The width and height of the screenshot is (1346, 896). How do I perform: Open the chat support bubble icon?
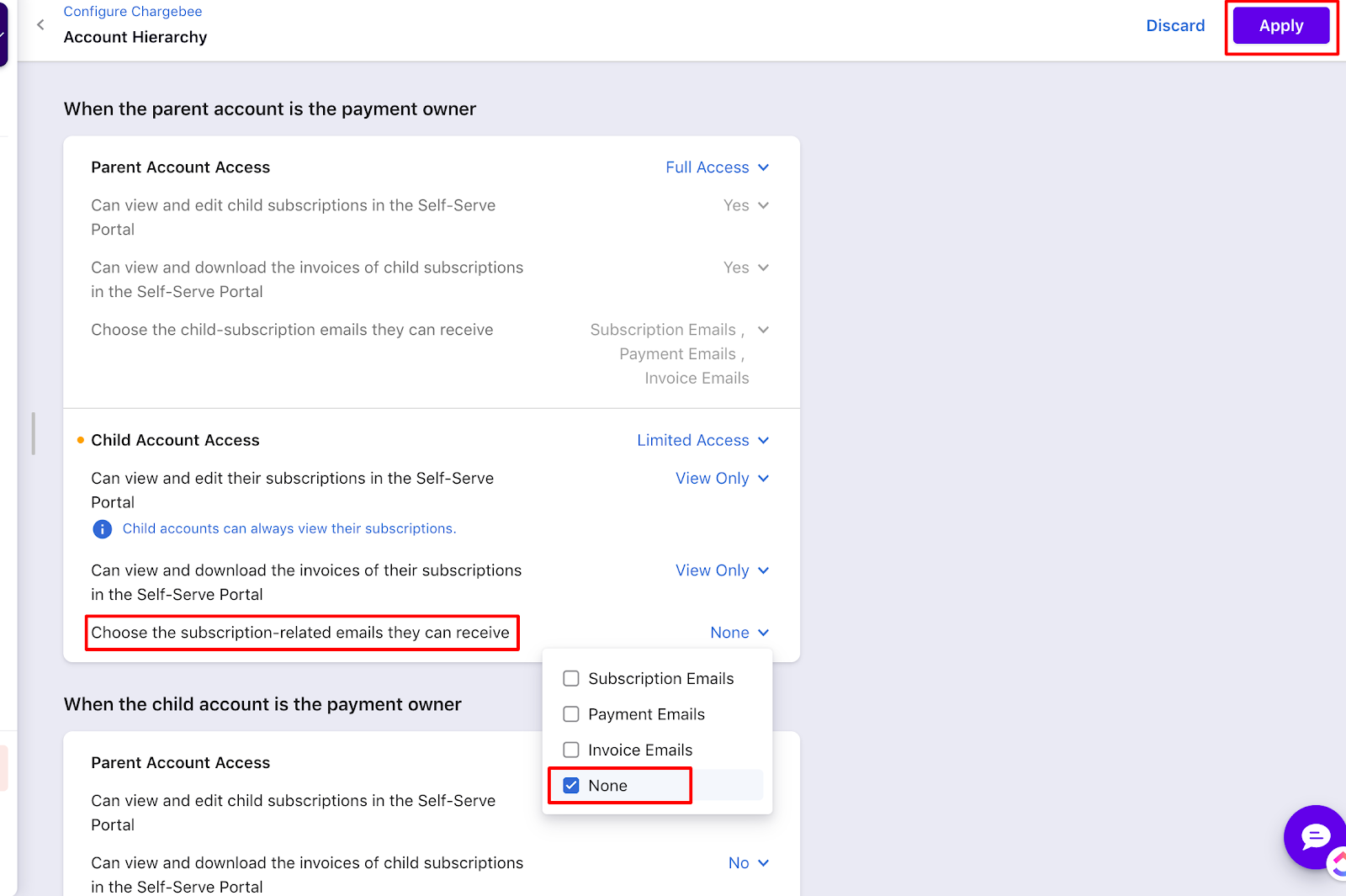pyautogui.click(x=1315, y=836)
